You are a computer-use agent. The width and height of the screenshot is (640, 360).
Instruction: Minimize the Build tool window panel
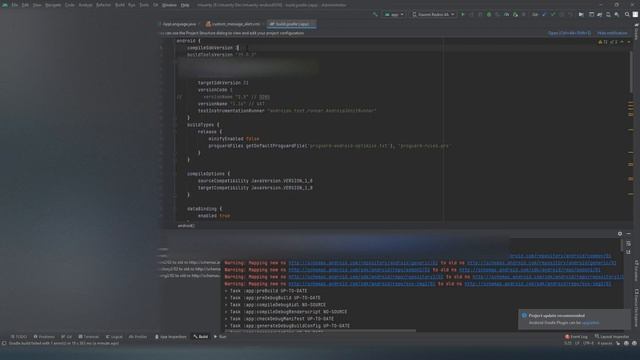pyautogui.click(x=629, y=234)
